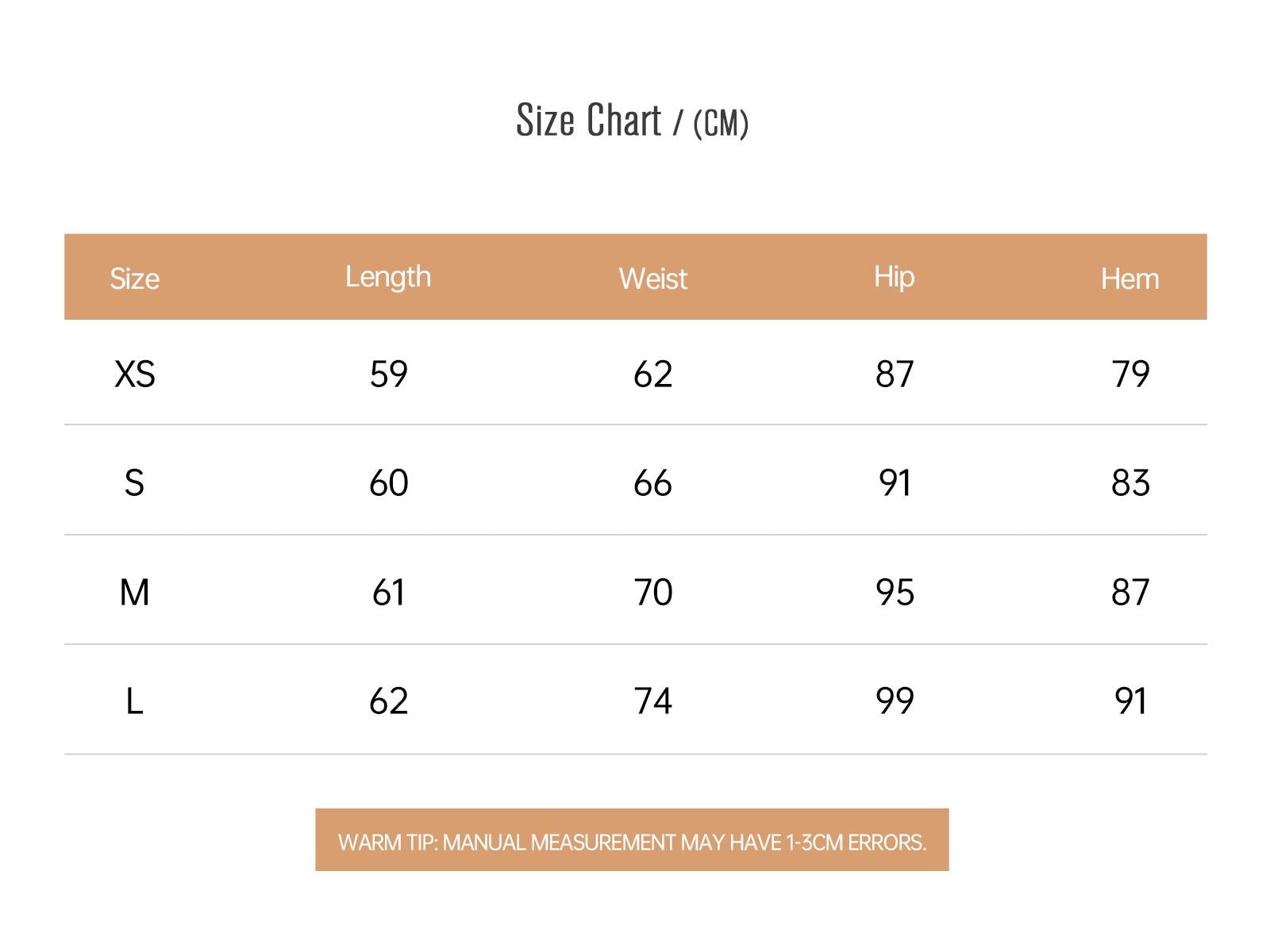Click the Size Chart title text
The image size is (1270, 952).
588,121
